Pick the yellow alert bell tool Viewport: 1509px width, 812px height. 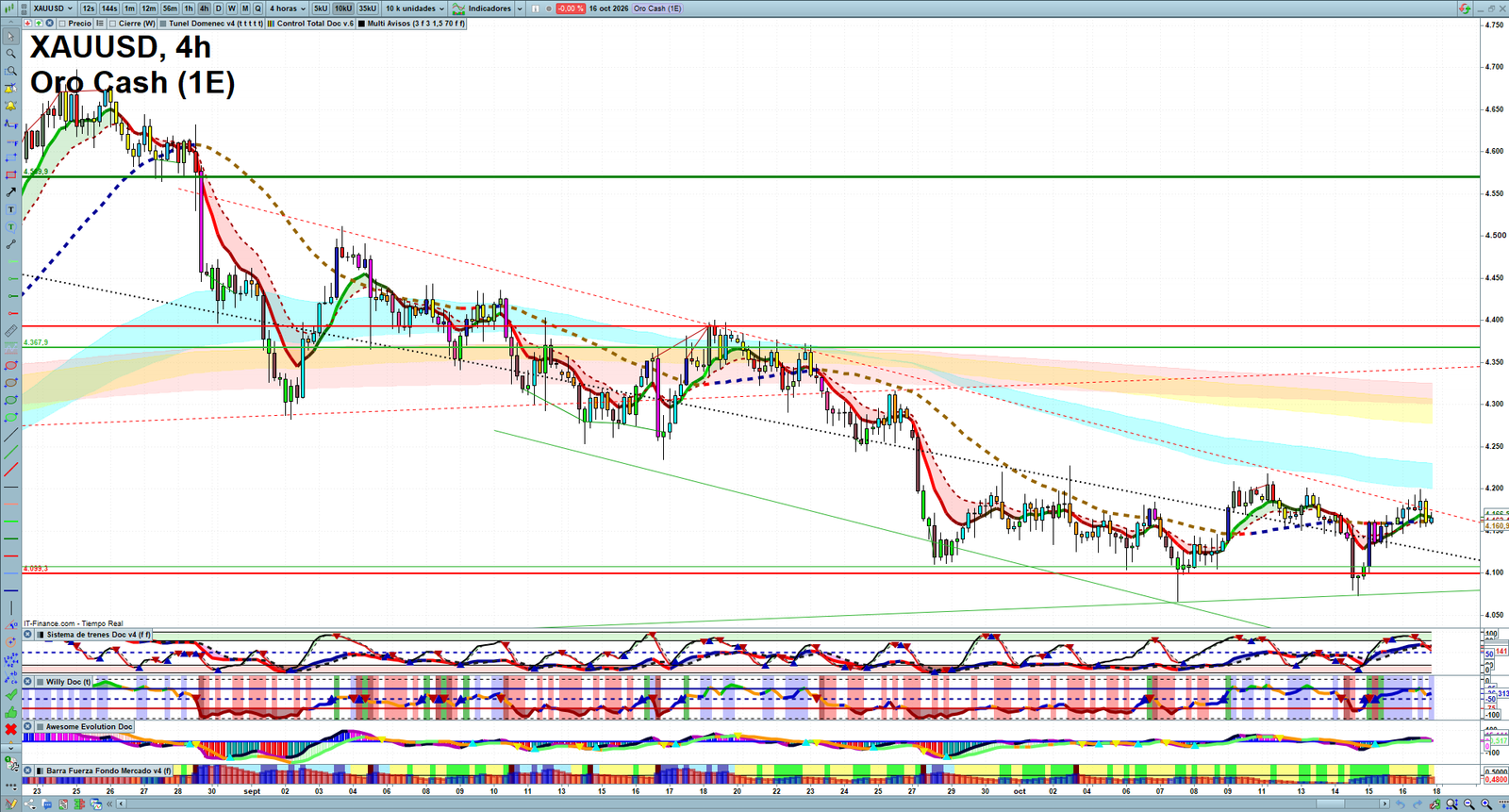pyautogui.click(x=11, y=106)
